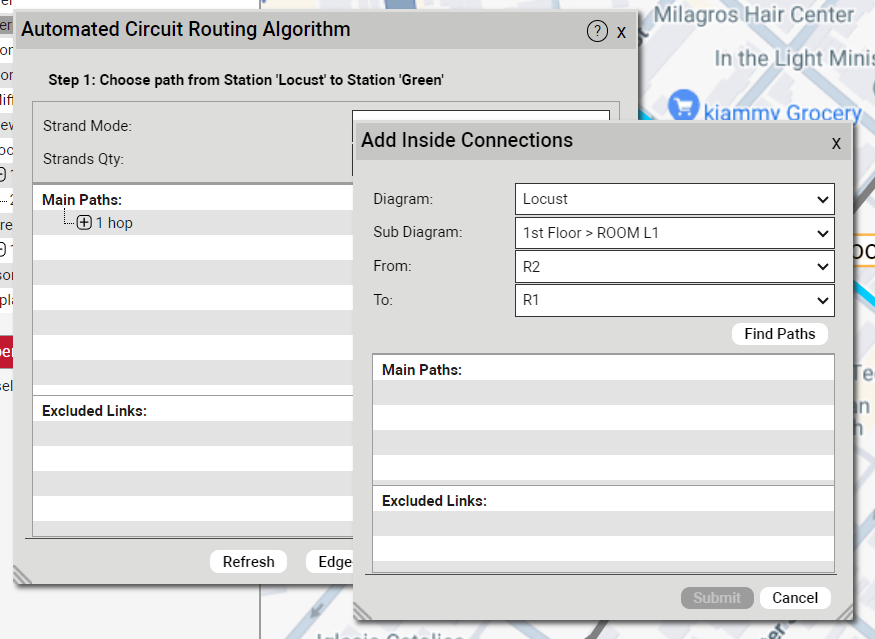
Task: Expand the To dropdown set to R1
Action: click(x=675, y=300)
